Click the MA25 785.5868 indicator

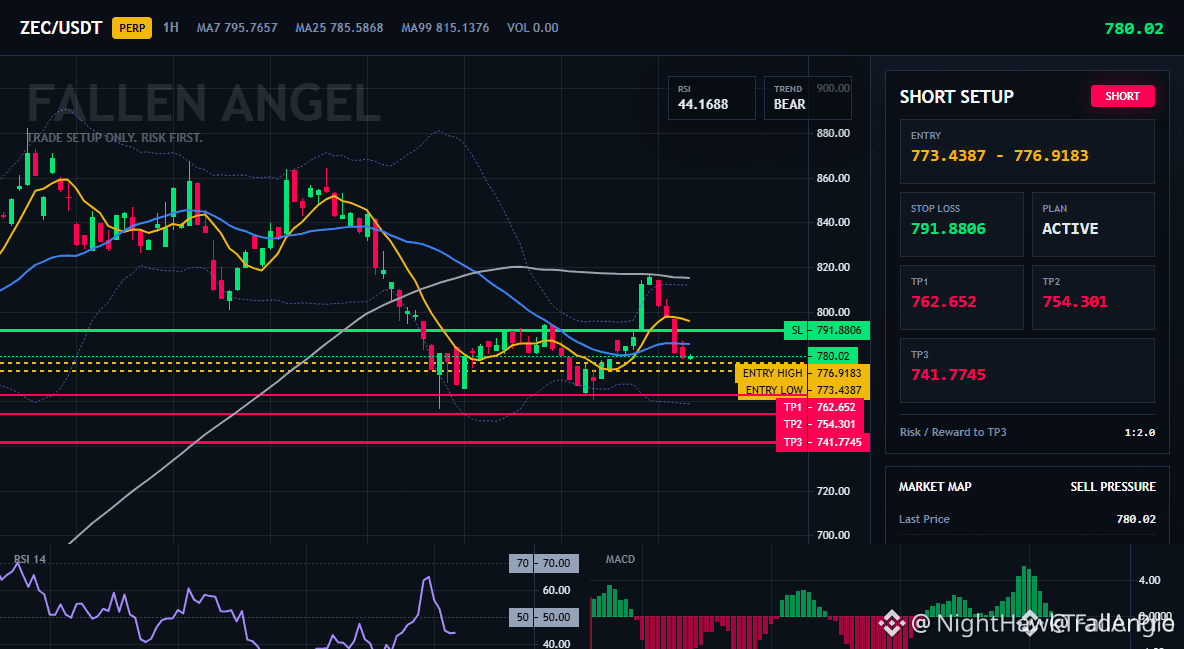339,28
